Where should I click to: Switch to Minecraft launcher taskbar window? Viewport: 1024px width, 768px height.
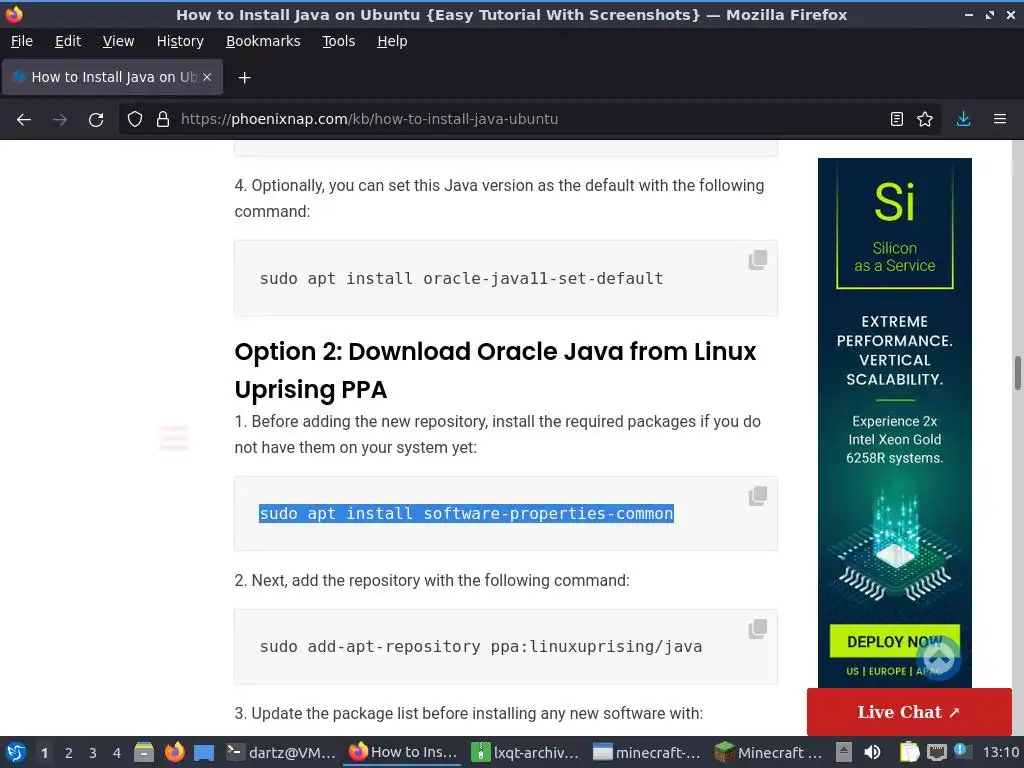[x=769, y=752]
